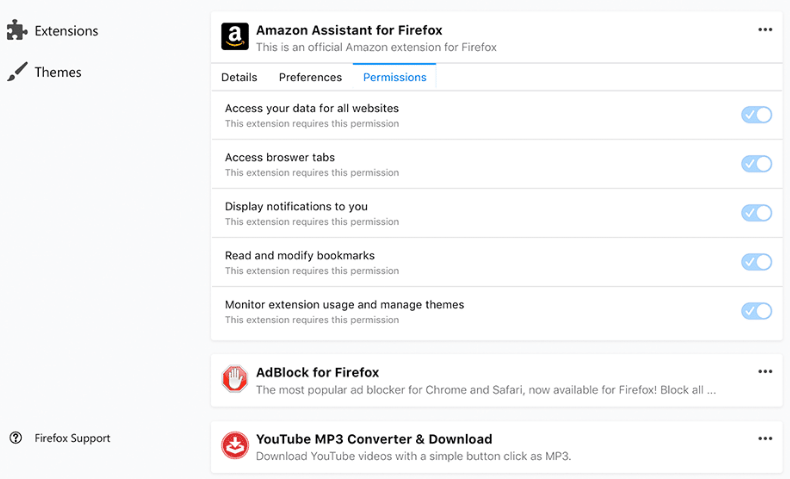Disable 'Display notifications to you' switch
The image size is (790, 479).
pyautogui.click(x=756, y=213)
